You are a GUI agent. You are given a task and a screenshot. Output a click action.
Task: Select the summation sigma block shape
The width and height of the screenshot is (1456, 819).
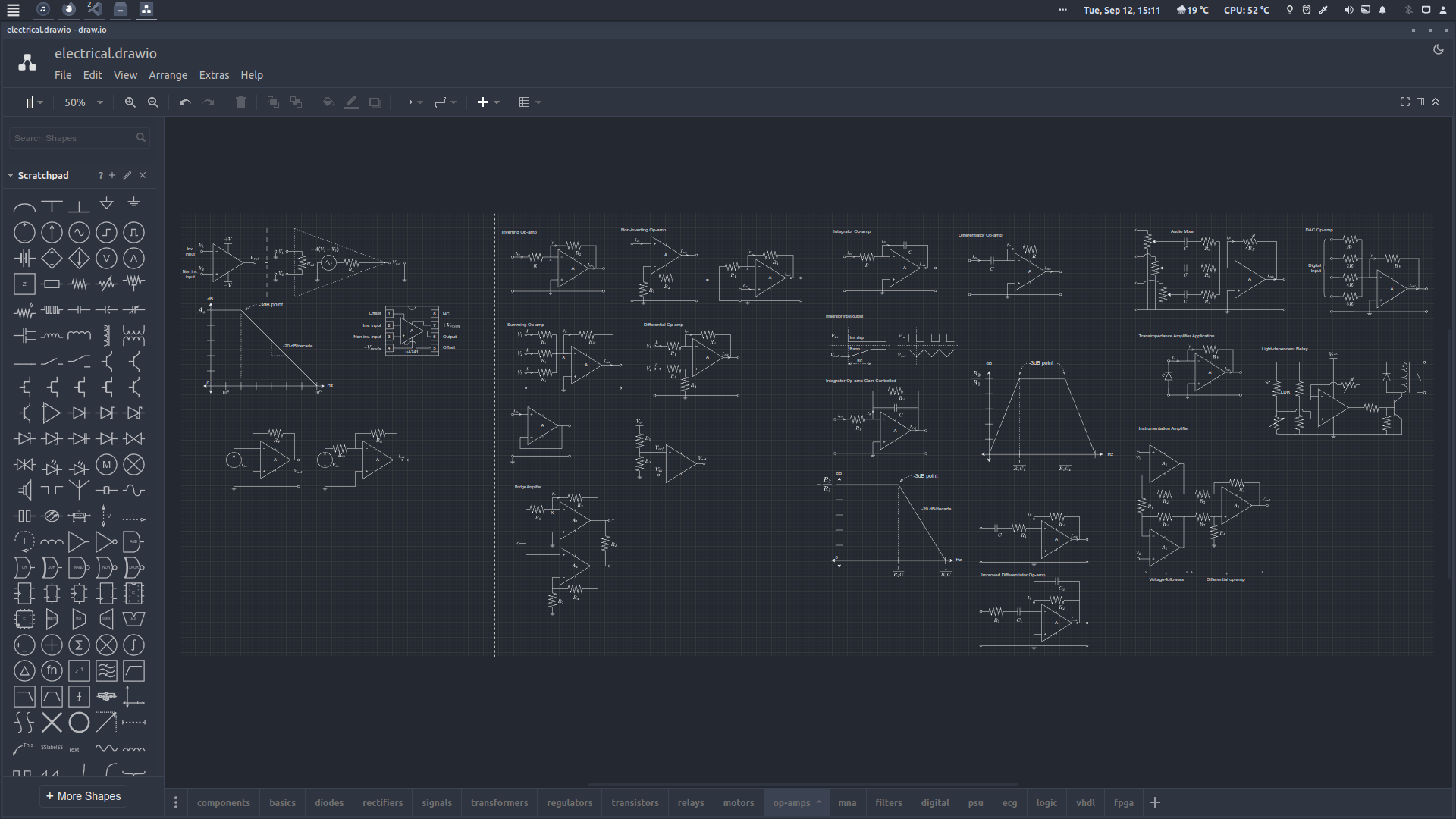(79, 645)
